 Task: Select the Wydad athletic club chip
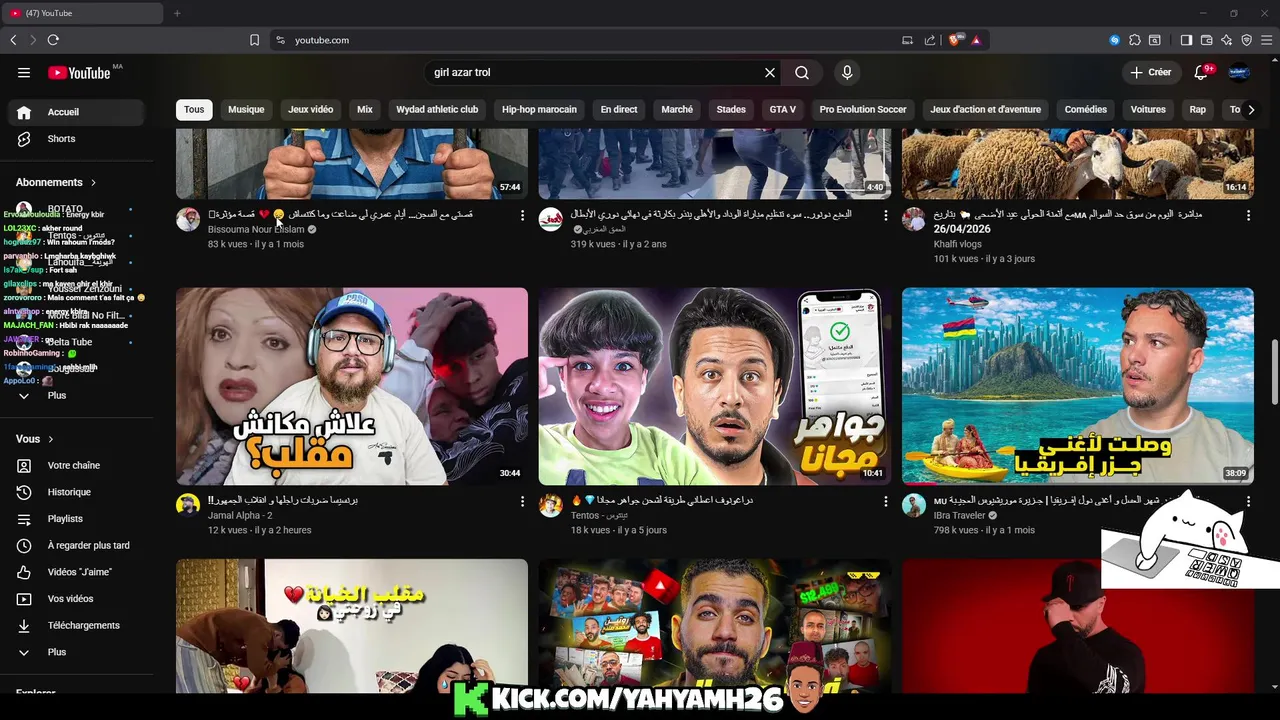437,109
